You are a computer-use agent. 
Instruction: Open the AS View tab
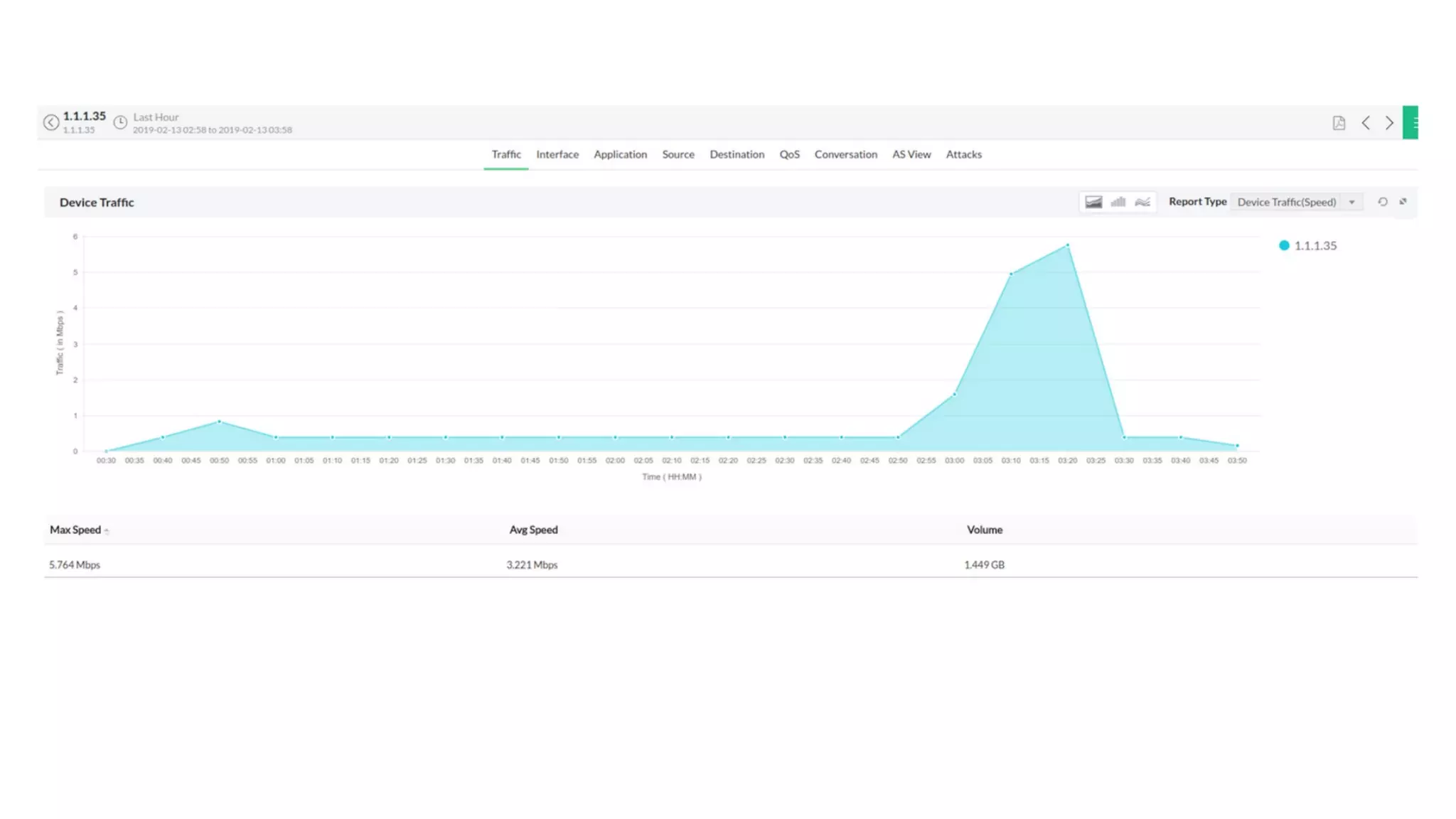(x=911, y=154)
